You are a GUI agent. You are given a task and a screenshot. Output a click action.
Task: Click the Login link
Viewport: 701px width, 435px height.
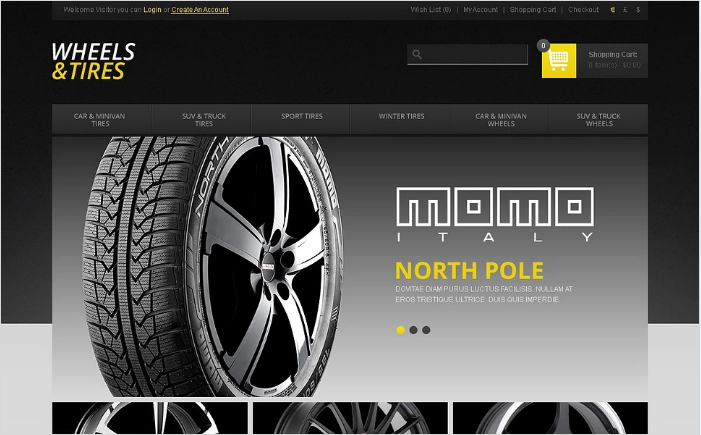click(x=152, y=9)
